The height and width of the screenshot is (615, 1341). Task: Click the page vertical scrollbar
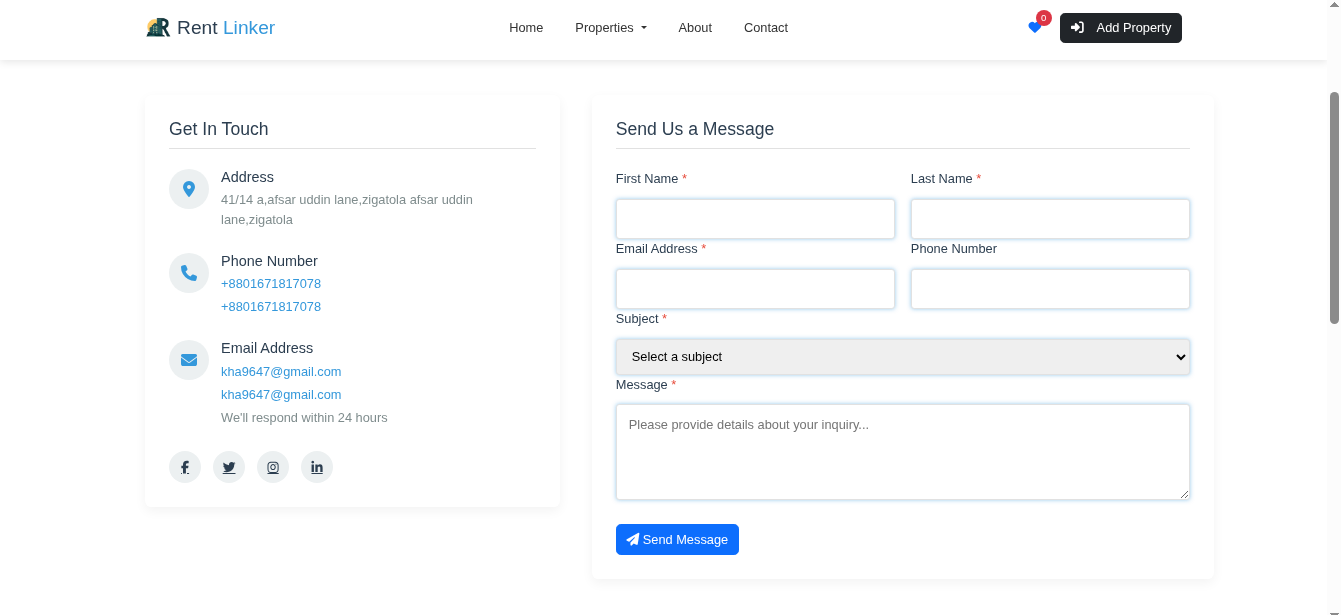(x=1334, y=208)
